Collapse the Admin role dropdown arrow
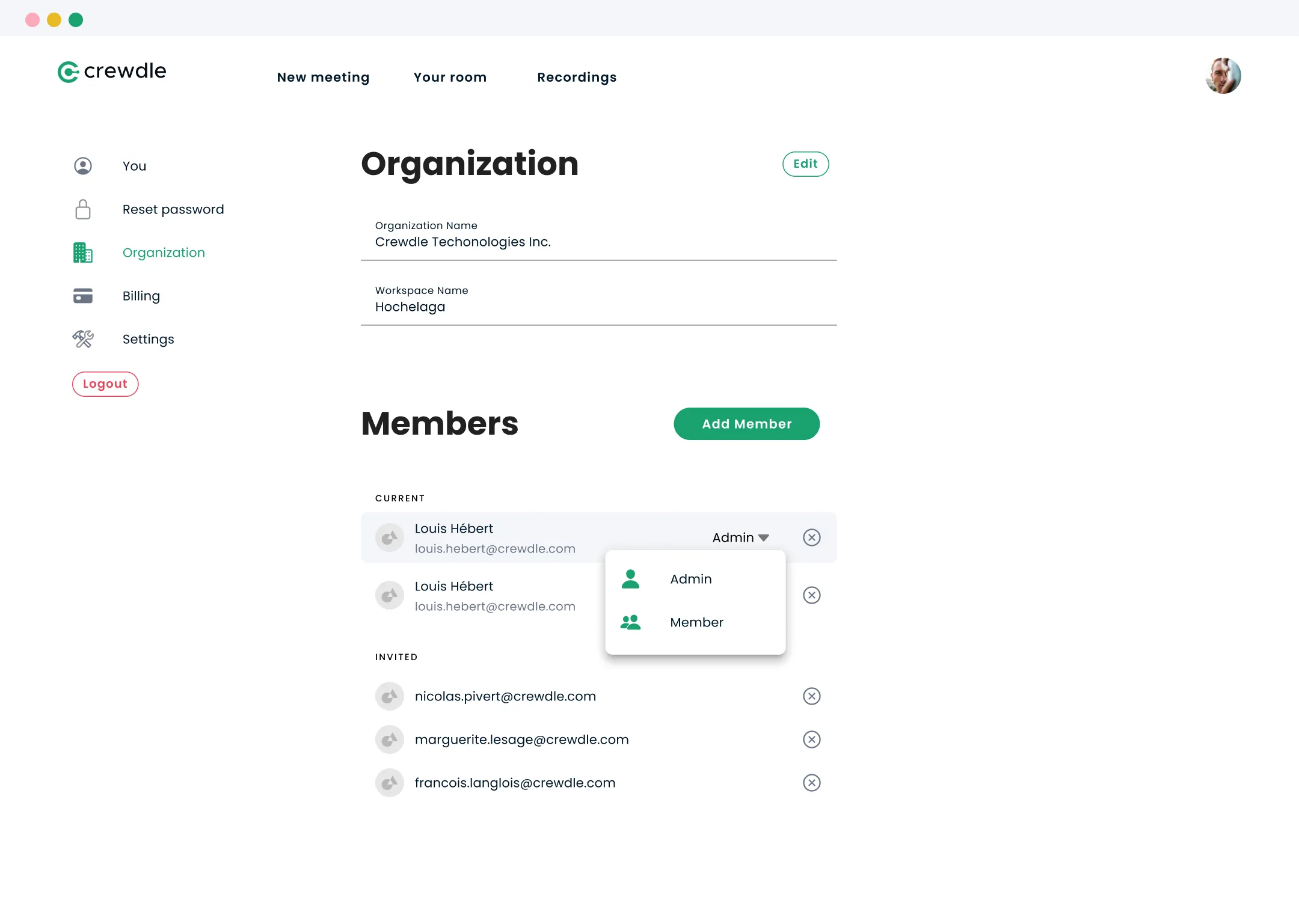This screenshot has width=1299, height=924. click(764, 538)
